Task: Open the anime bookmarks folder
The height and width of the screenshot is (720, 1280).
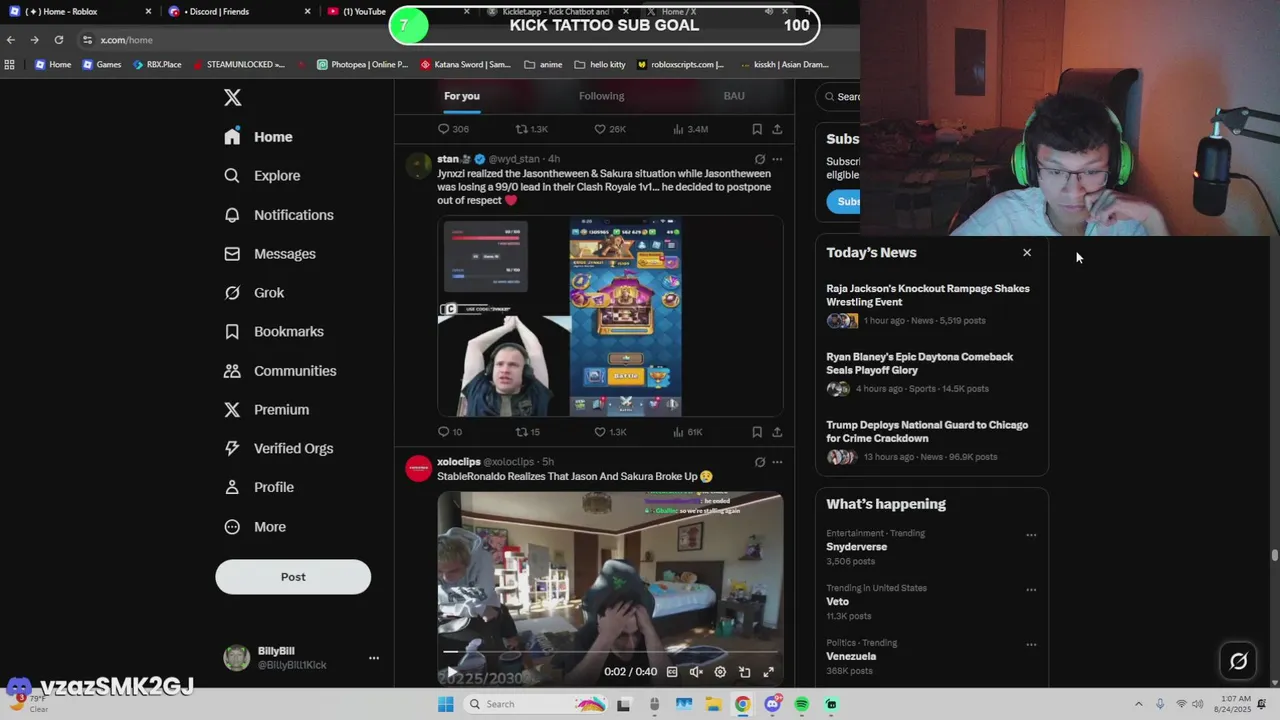Action: pyautogui.click(x=543, y=64)
